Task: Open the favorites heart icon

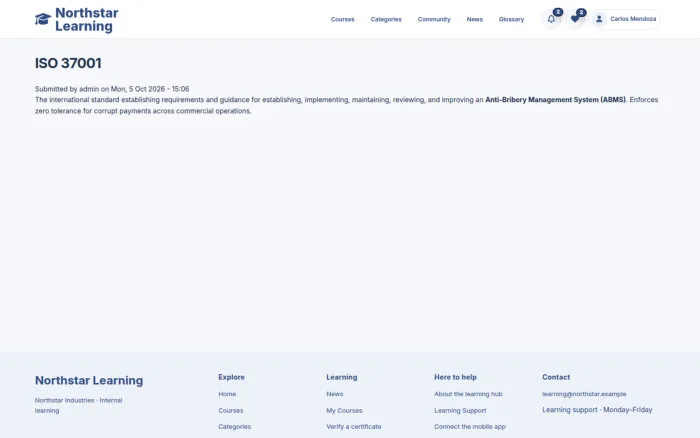Action: (x=575, y=19)
